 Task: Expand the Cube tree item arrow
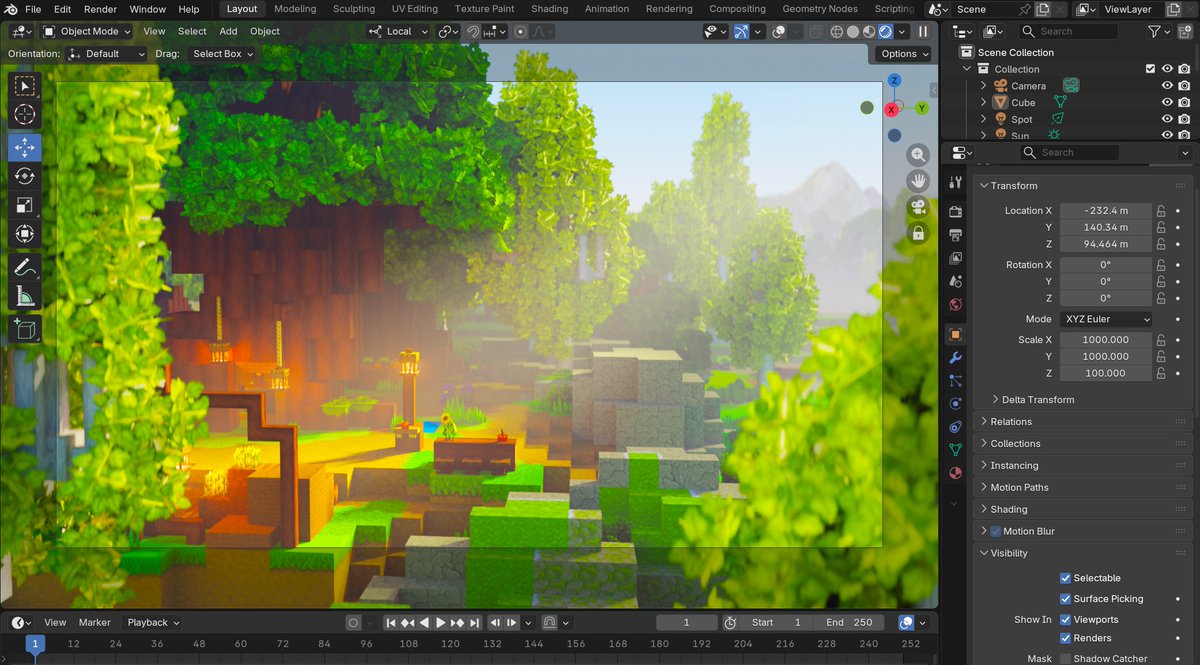click(983, 103)
